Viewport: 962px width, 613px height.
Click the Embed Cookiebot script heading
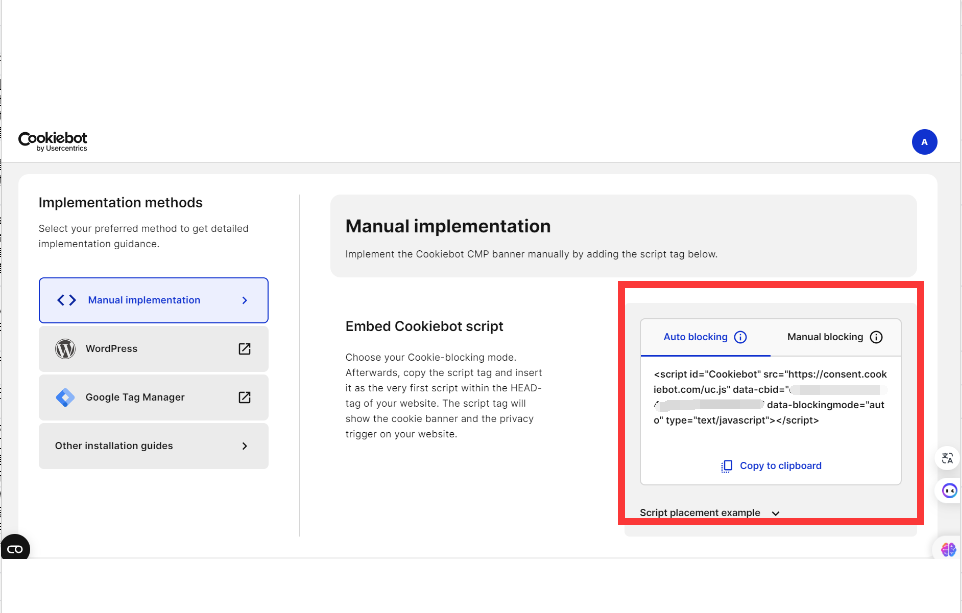[x=424, y=326]
